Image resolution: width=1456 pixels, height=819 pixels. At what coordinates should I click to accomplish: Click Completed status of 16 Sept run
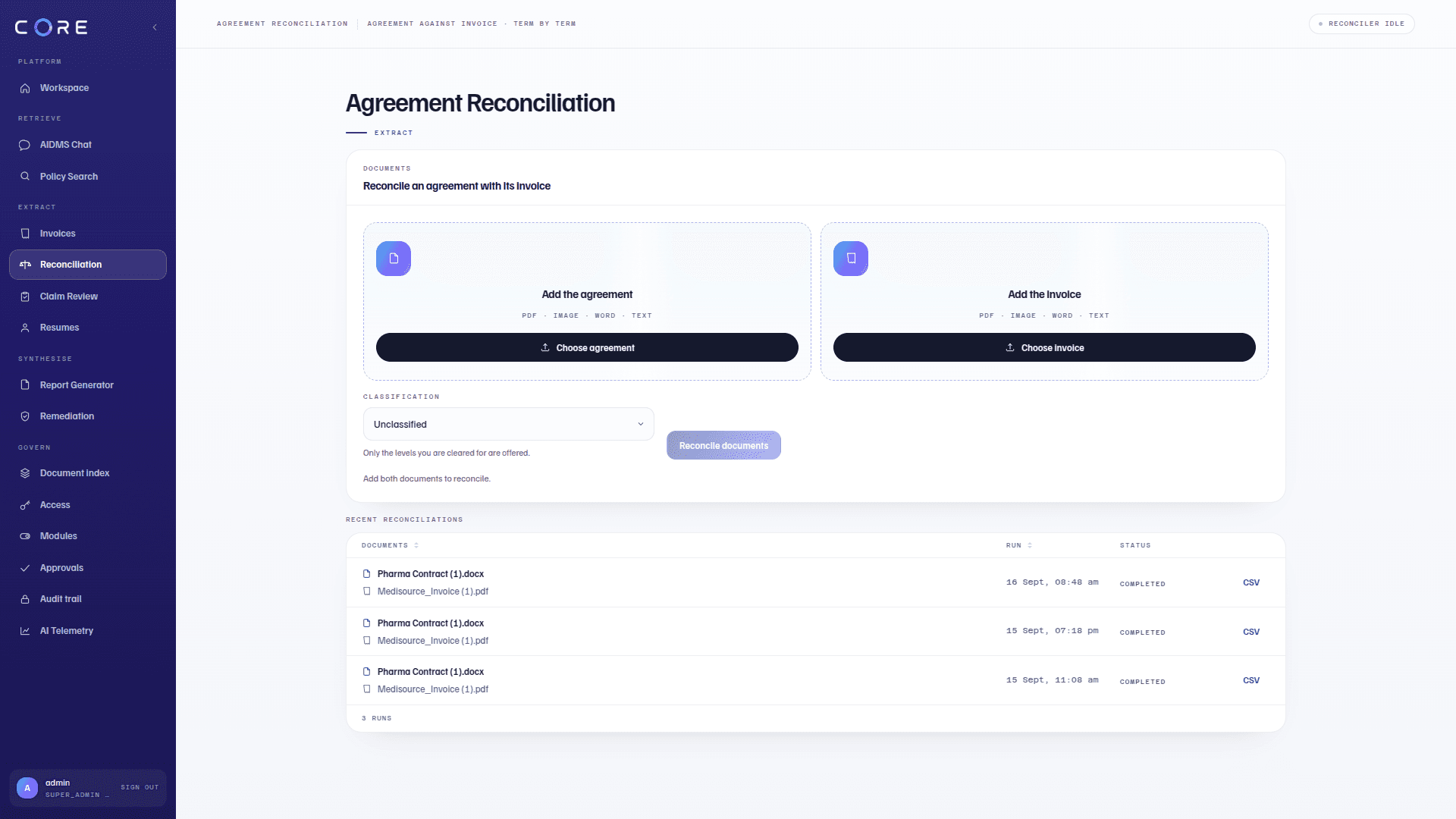click(x=1142, y=584)
